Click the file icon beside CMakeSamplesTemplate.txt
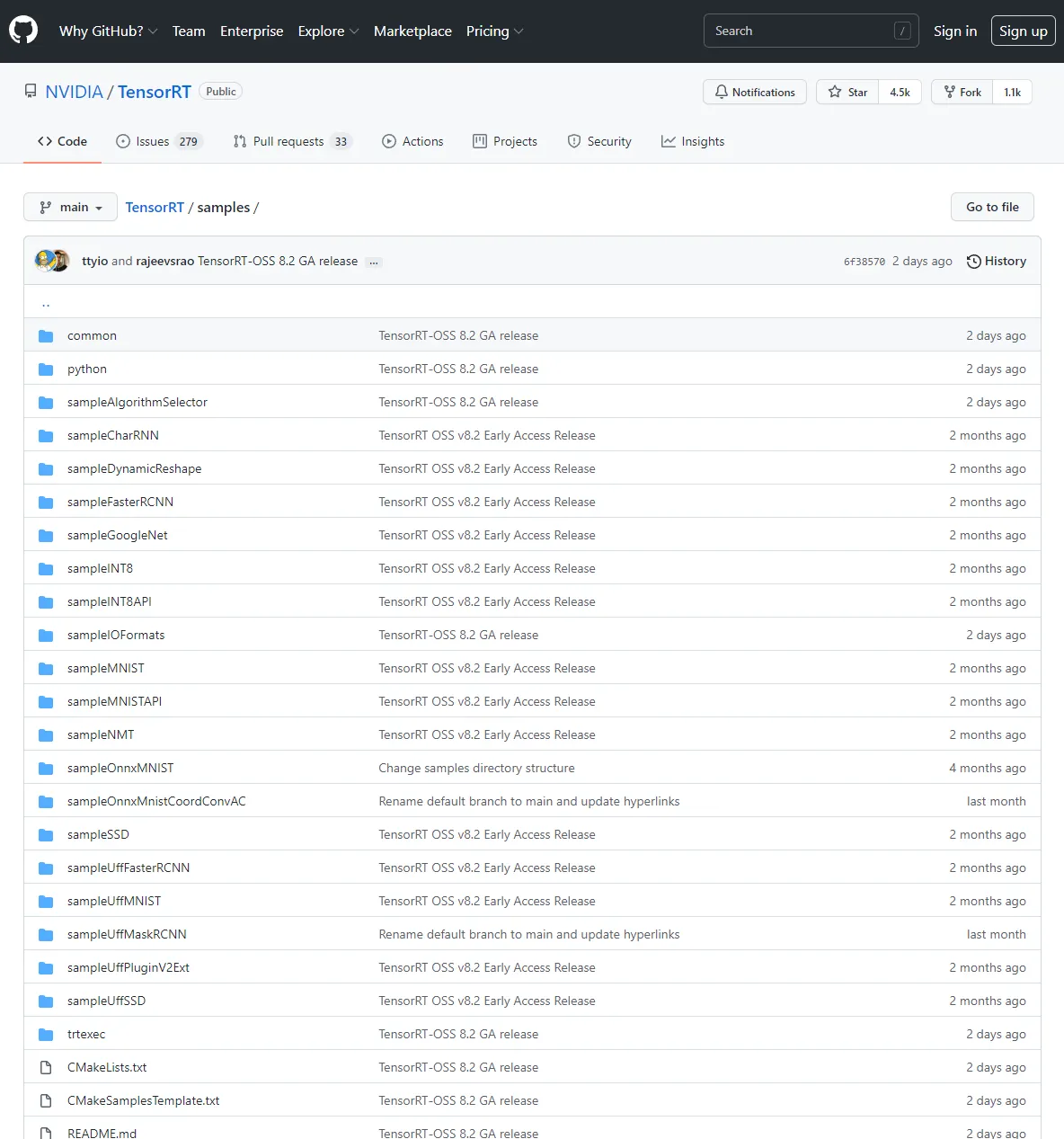This screenshot has width=1064, height=1139. tap(46, 1101)
